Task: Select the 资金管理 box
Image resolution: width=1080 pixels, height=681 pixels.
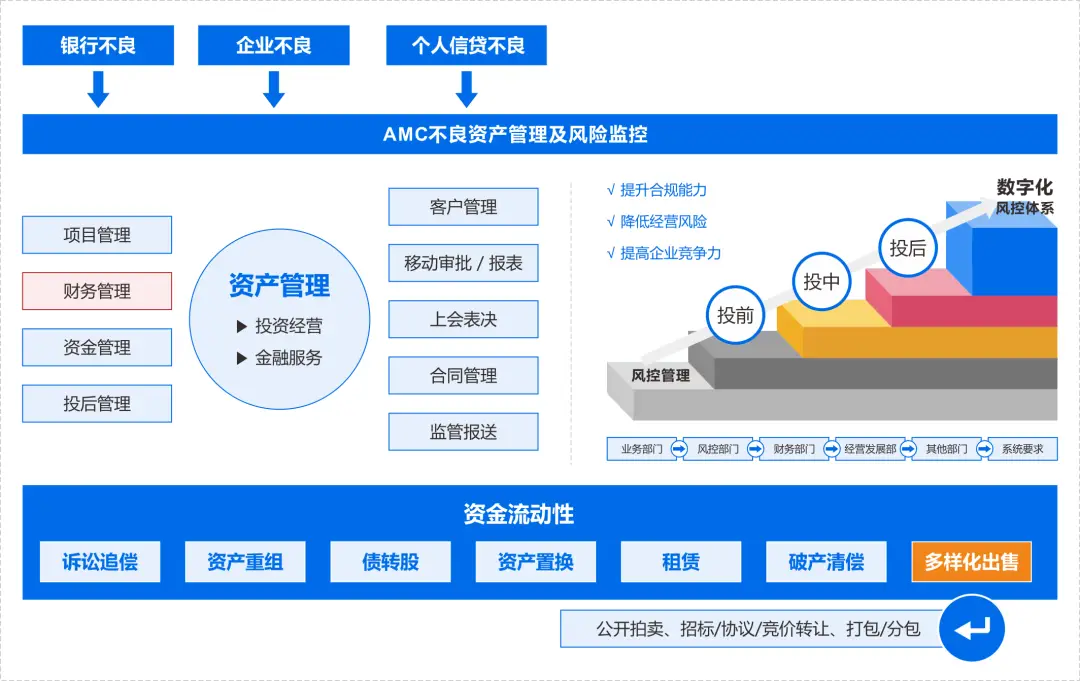Action: tap(97, 347)
